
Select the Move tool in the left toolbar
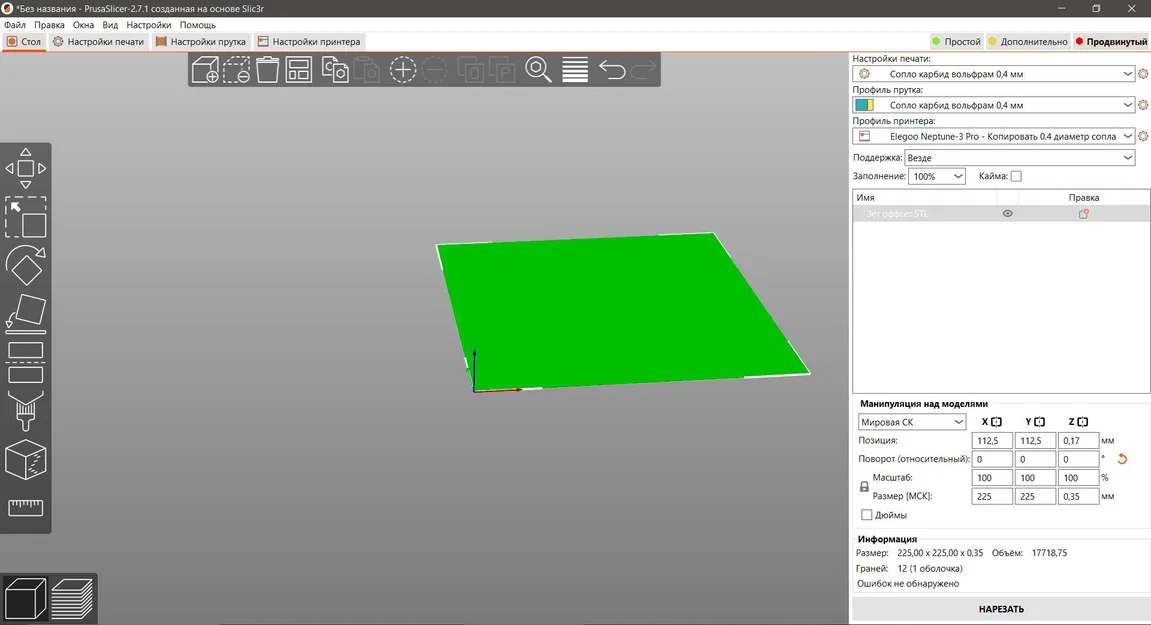[25, 168]
